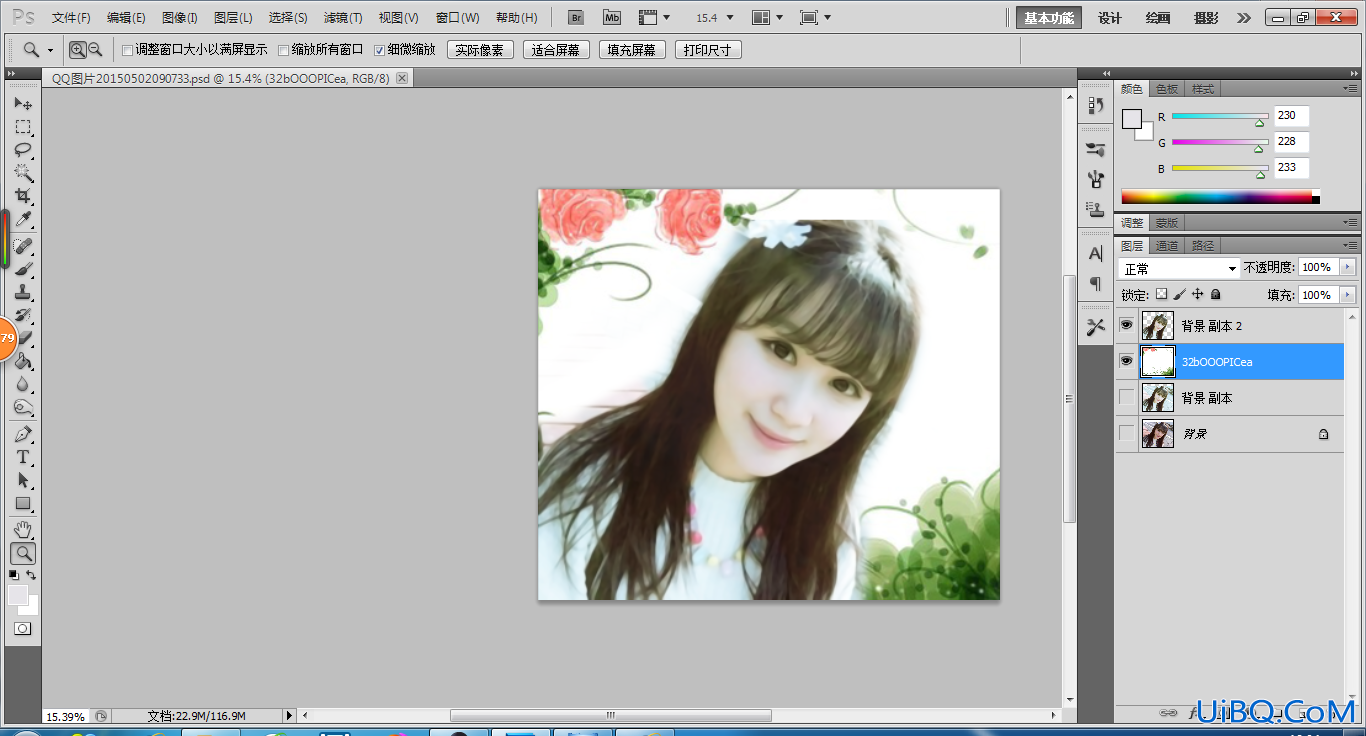Select the Spot Healing Brush tool

point(23,246)
